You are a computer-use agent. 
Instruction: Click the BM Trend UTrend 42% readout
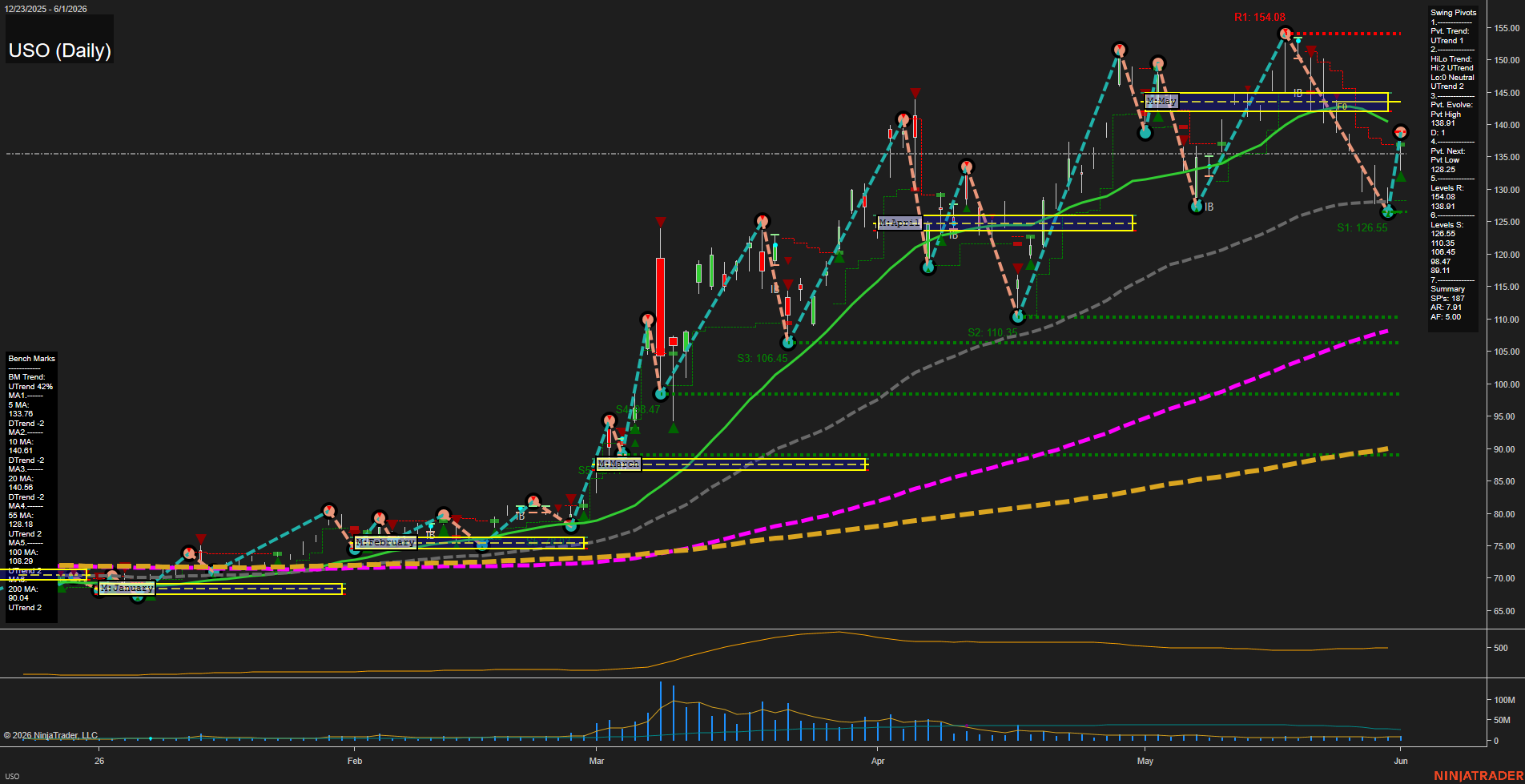[30, 382]
